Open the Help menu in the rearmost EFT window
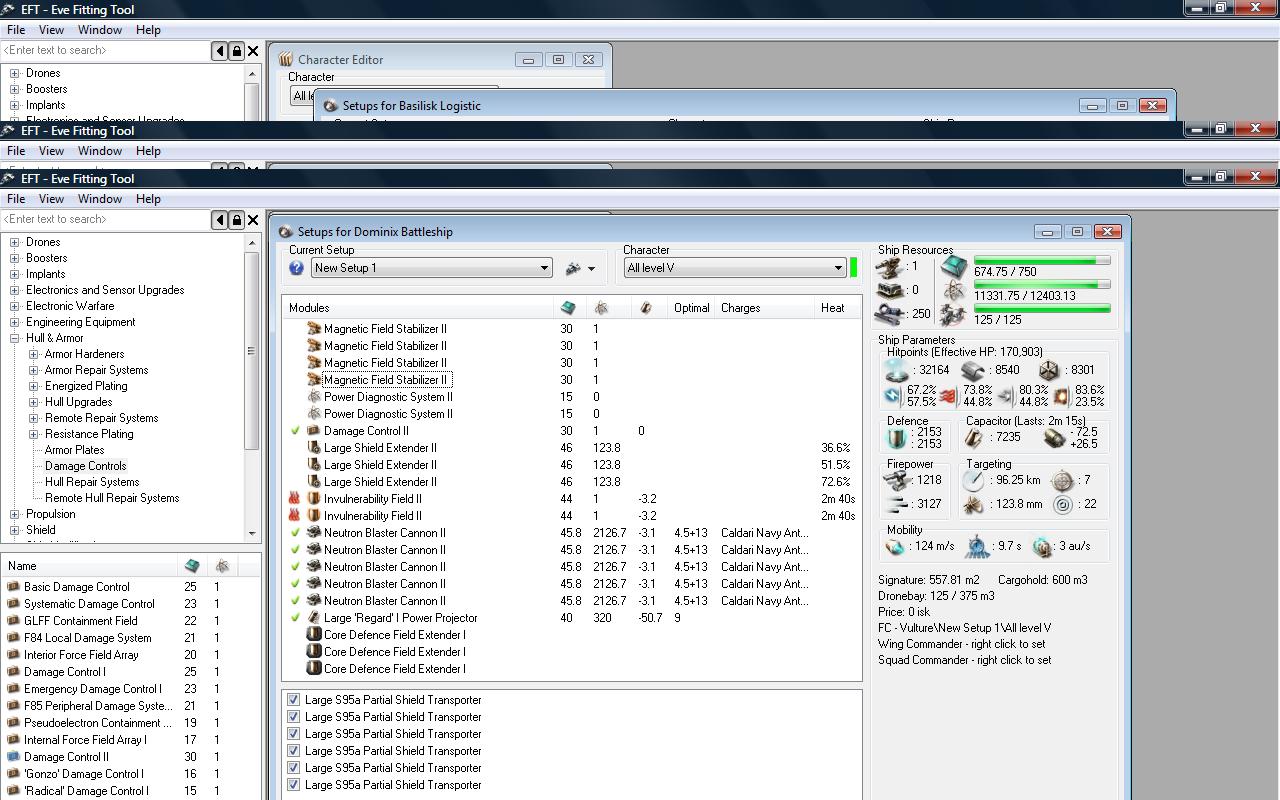 148,30
